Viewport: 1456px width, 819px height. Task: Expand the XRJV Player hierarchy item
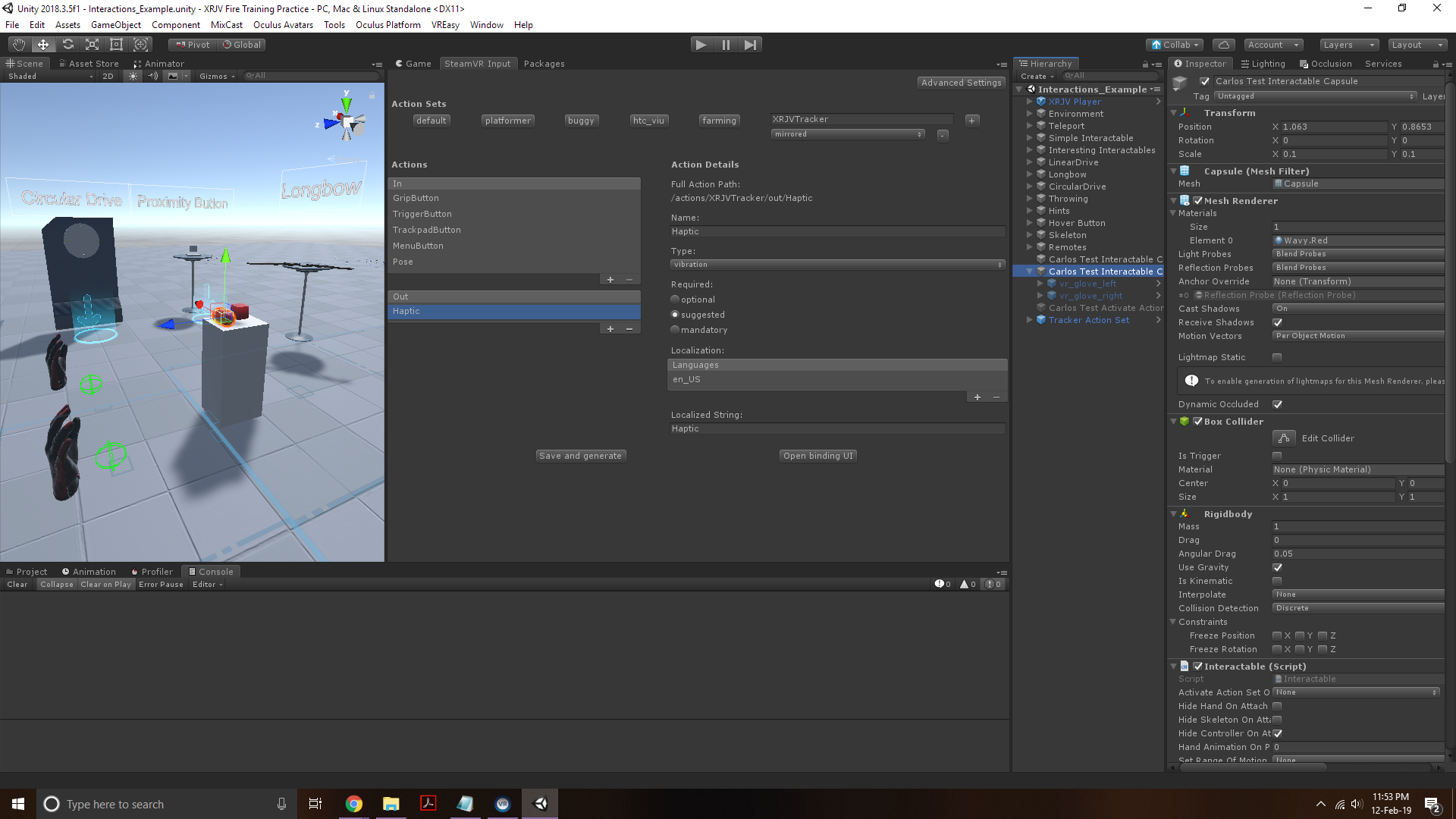click(1029, 101)
